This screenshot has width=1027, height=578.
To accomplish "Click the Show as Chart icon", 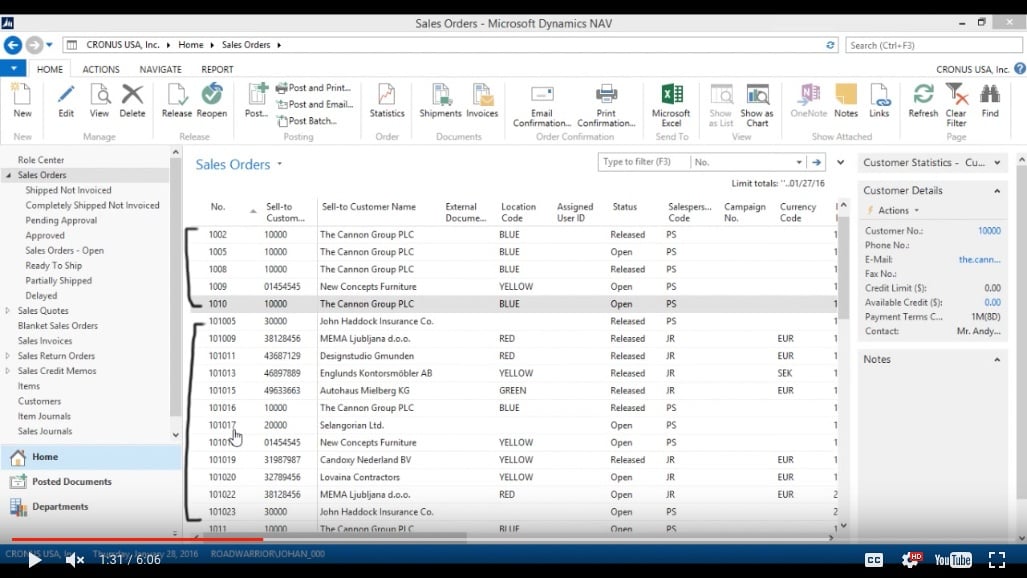I will point(757,96).
